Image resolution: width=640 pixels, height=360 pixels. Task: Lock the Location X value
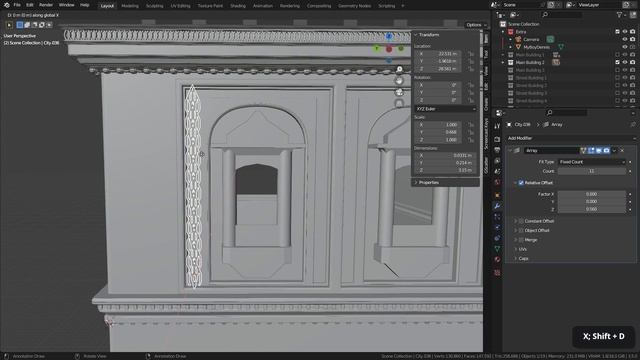click(x=471, y=53)
